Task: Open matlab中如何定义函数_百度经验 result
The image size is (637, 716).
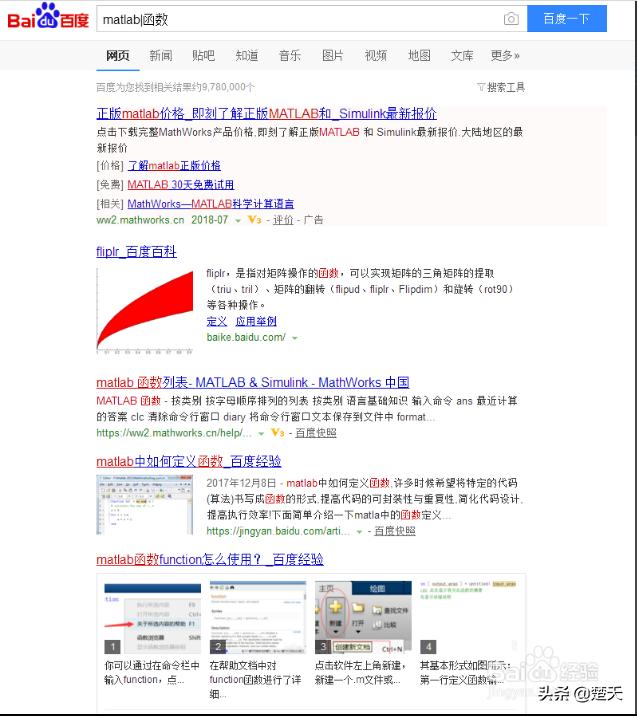Action: pyautogui.click(x=189, y=462)
